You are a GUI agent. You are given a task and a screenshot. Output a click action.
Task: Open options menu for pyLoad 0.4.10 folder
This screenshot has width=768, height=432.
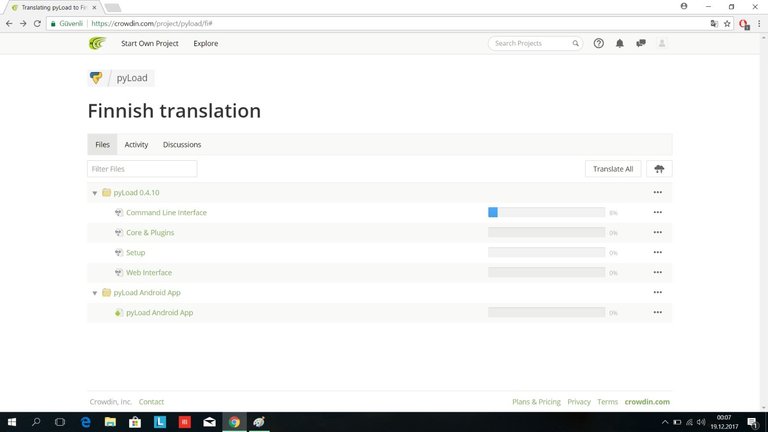point(658,192)
